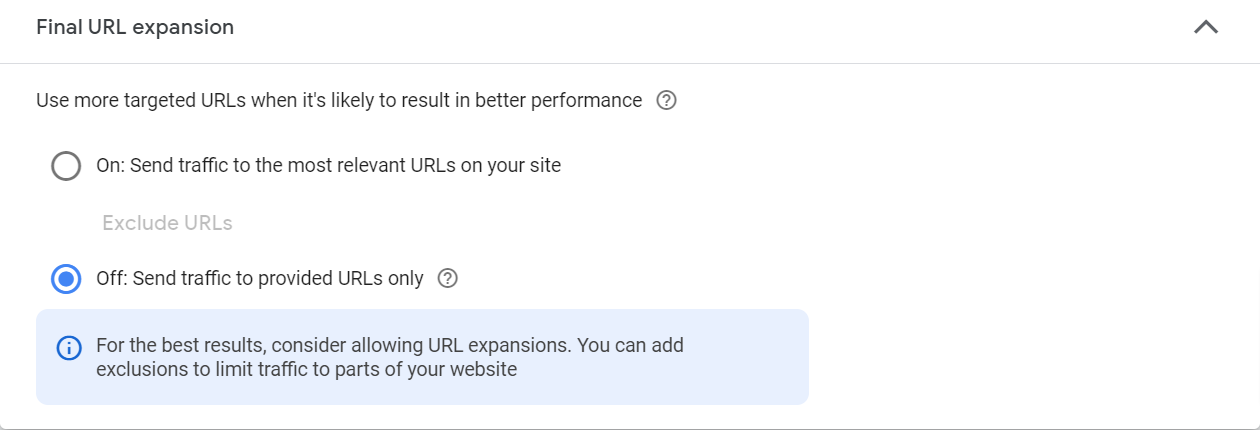This screenshot has height=430, width=1260.
Task: Choose 'On: Send traffic to the most relevant URLs' label
Action: click(x=329, y=166)
